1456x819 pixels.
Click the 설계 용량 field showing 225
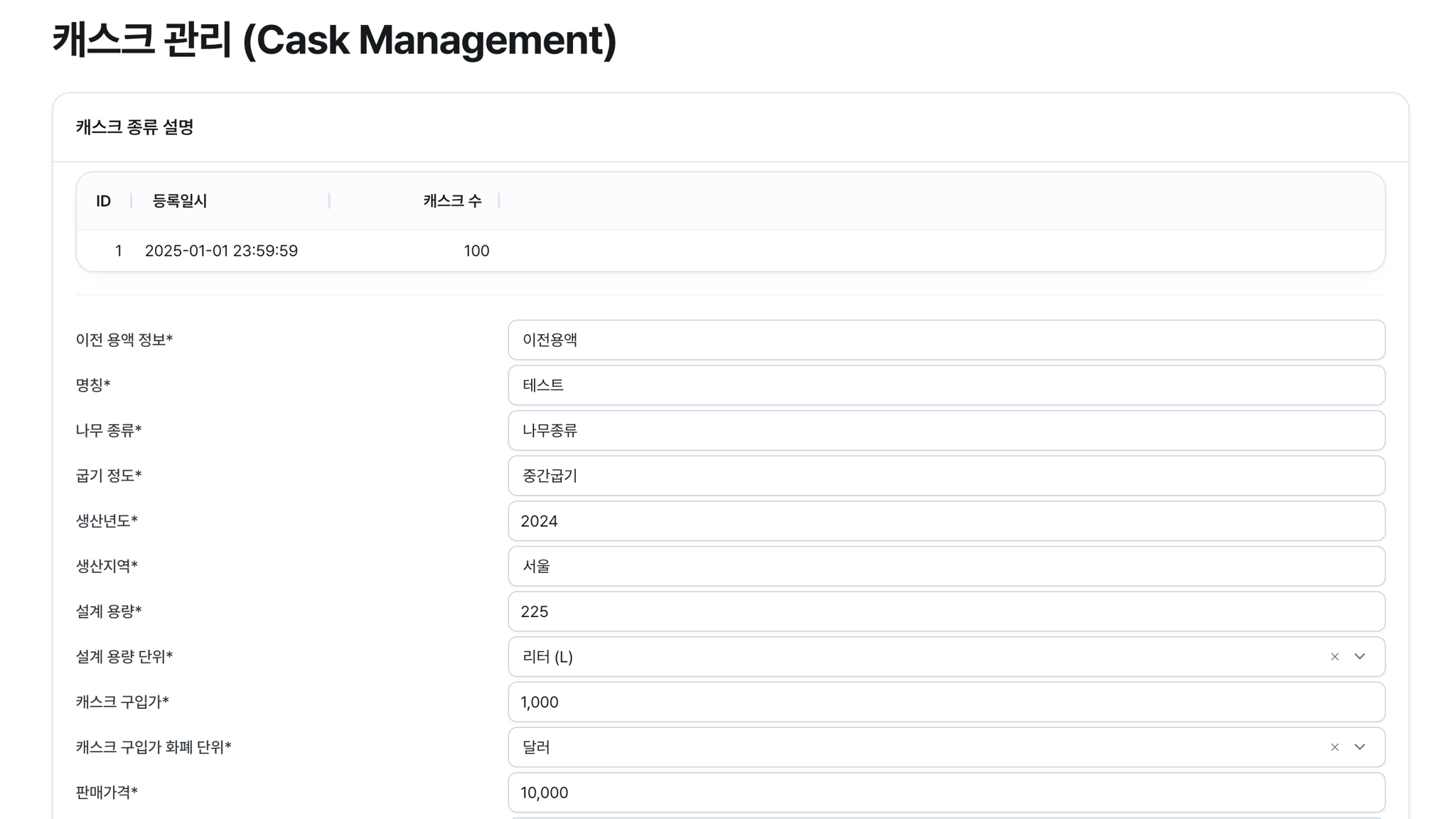point(946,611)
